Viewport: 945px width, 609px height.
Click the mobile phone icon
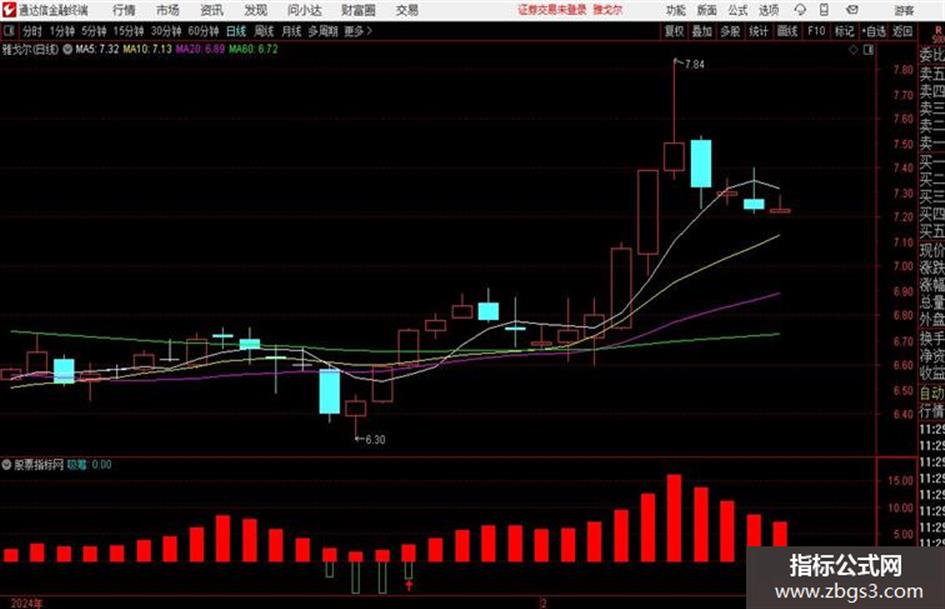pos(824,10)
